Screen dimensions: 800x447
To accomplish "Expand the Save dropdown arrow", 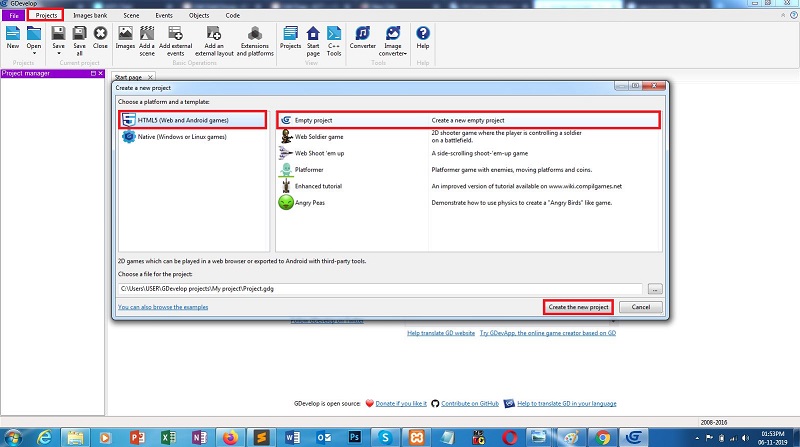I will [x=59, y=53].
